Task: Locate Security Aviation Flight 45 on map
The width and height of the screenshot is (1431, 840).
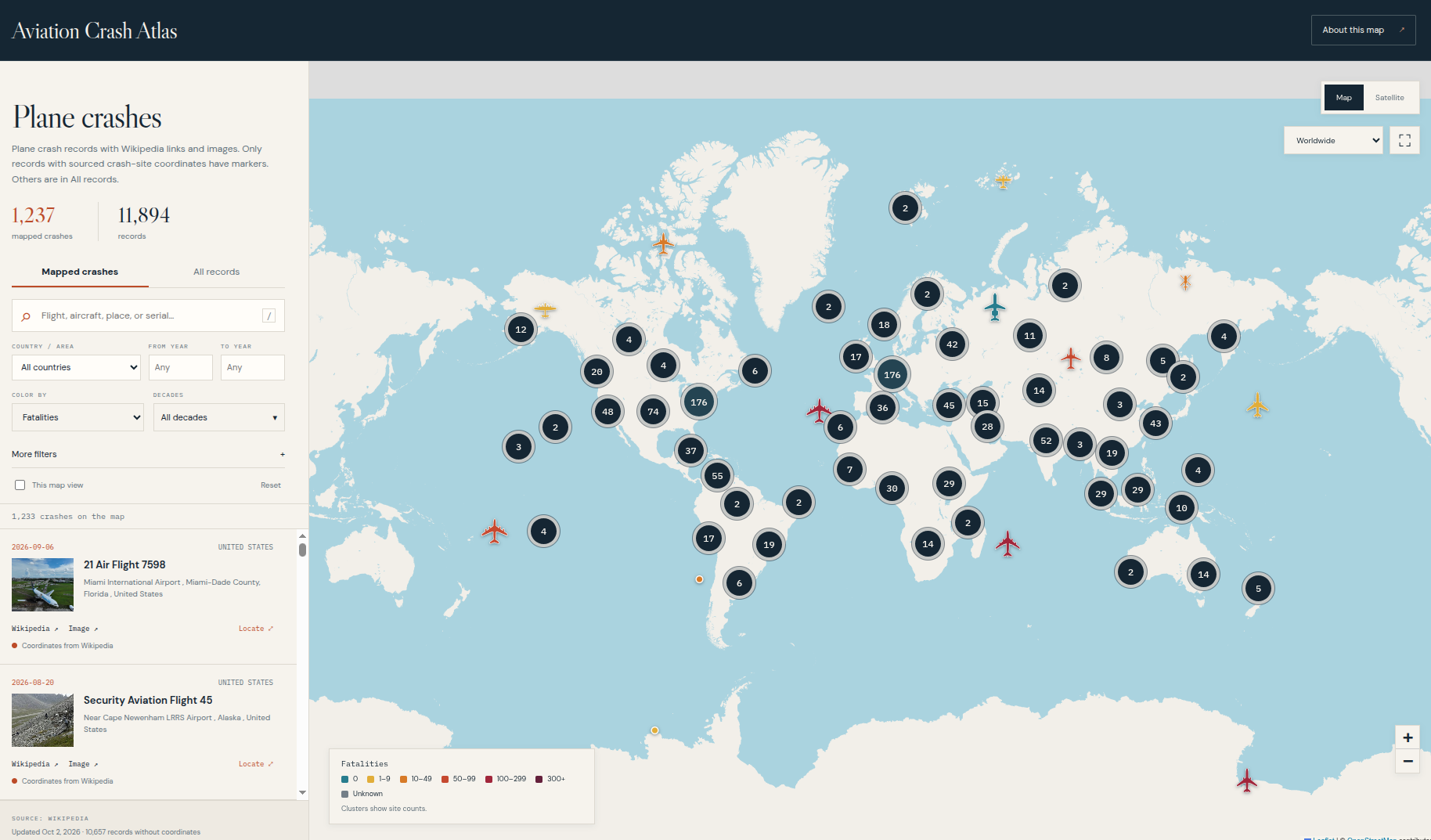Action: [x=256, y=764]
